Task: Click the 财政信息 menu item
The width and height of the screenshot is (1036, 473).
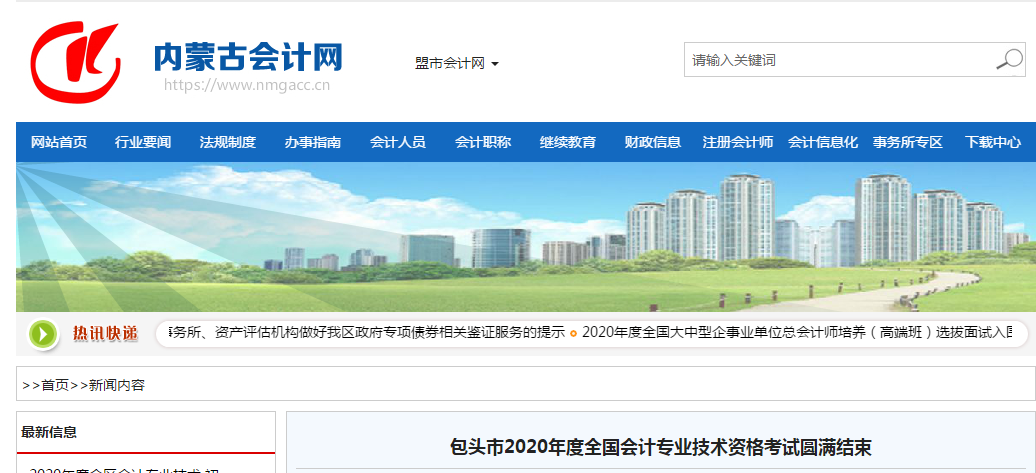Action: point(653,142)
